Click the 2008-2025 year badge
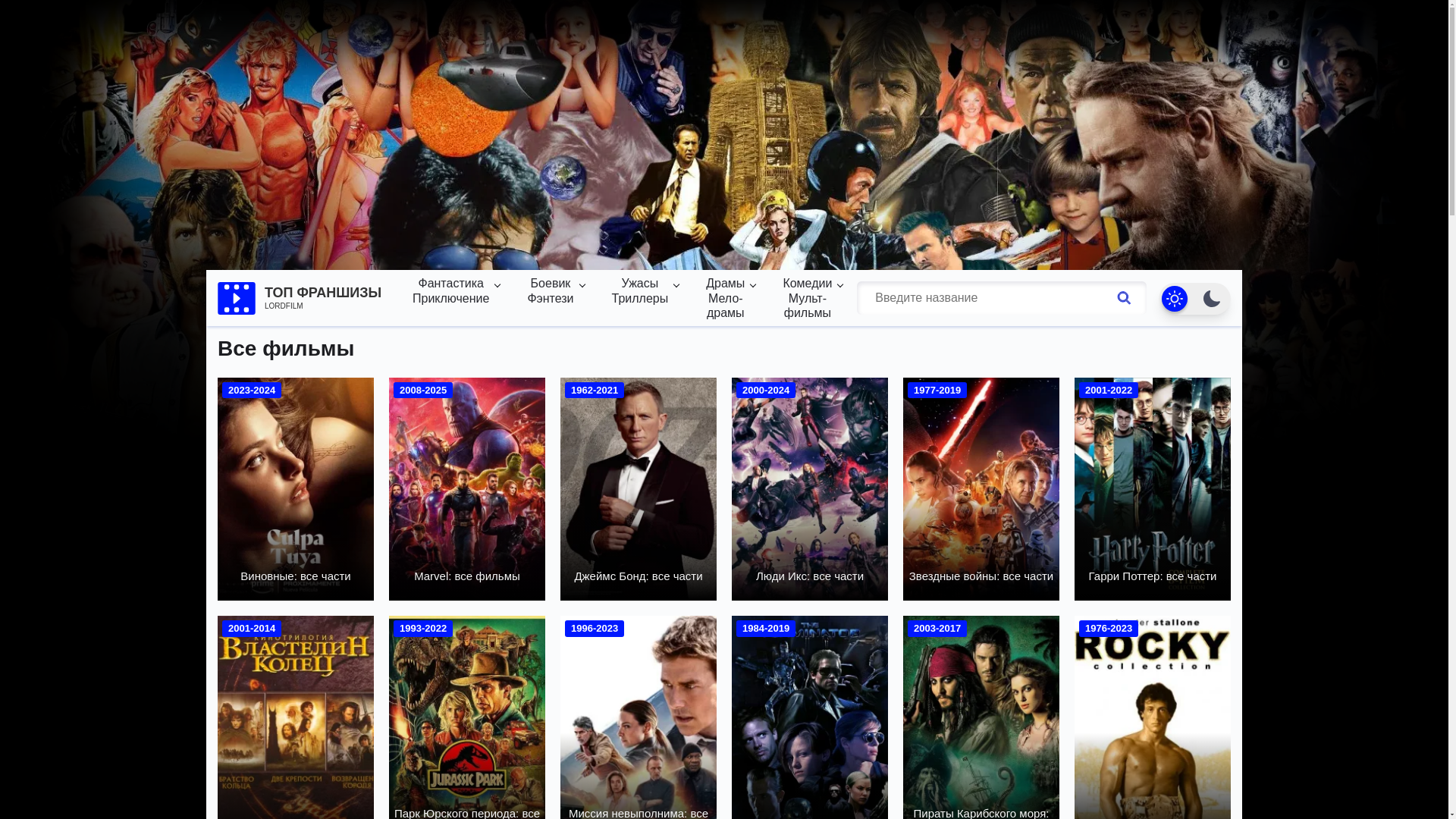 click(x=423, y=391)
